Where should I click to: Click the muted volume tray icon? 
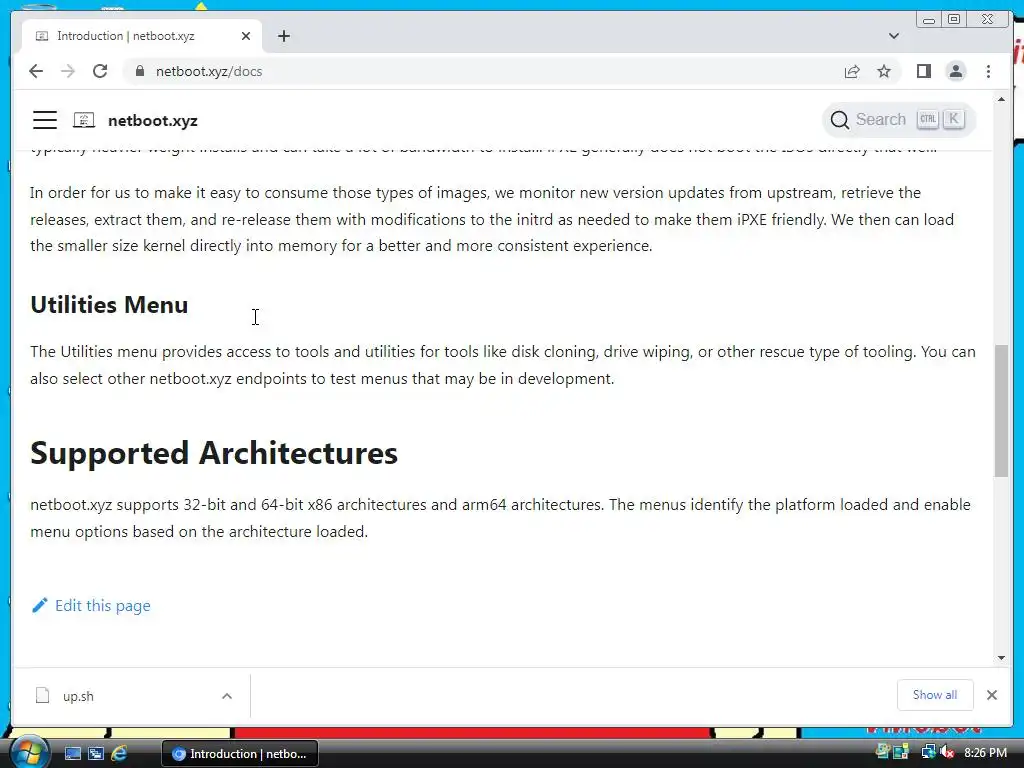[x=947, y=752]
